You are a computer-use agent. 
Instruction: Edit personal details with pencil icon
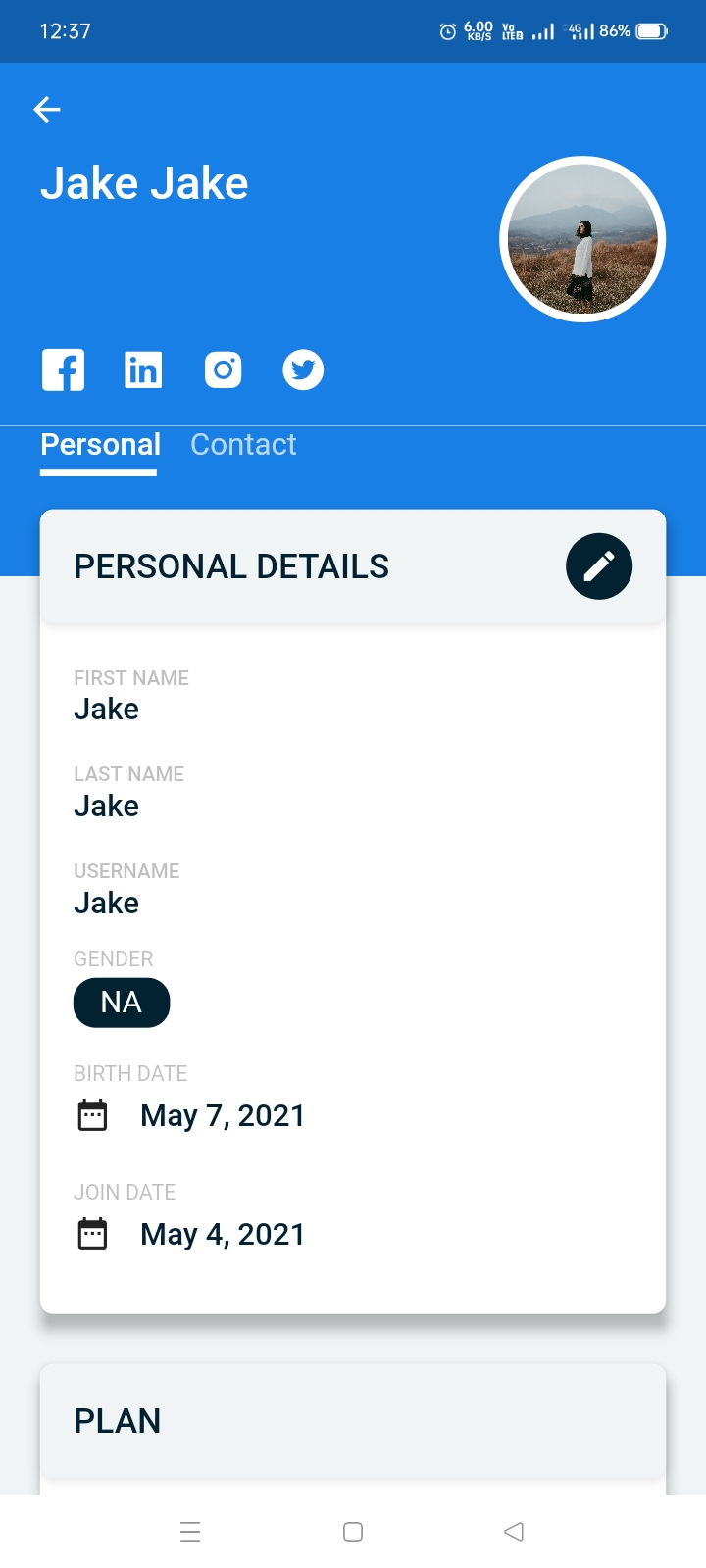point(599,566)
